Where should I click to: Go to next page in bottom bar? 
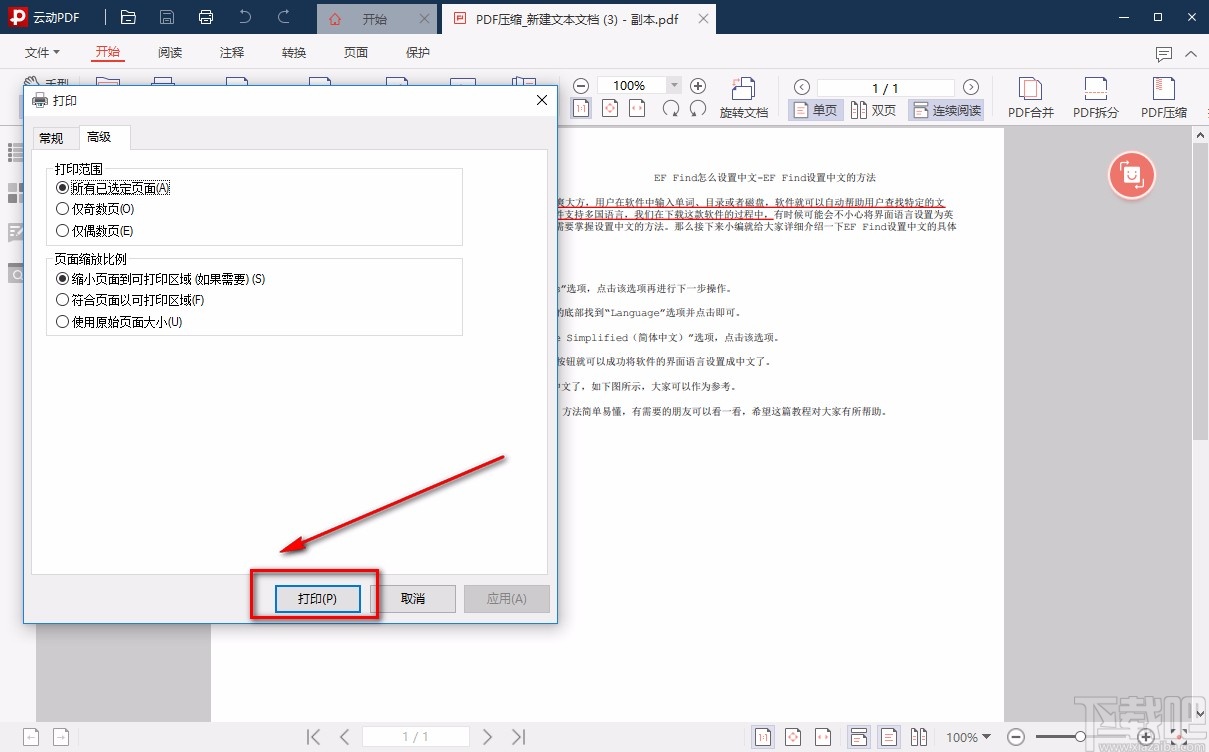[x=487, y=737]
